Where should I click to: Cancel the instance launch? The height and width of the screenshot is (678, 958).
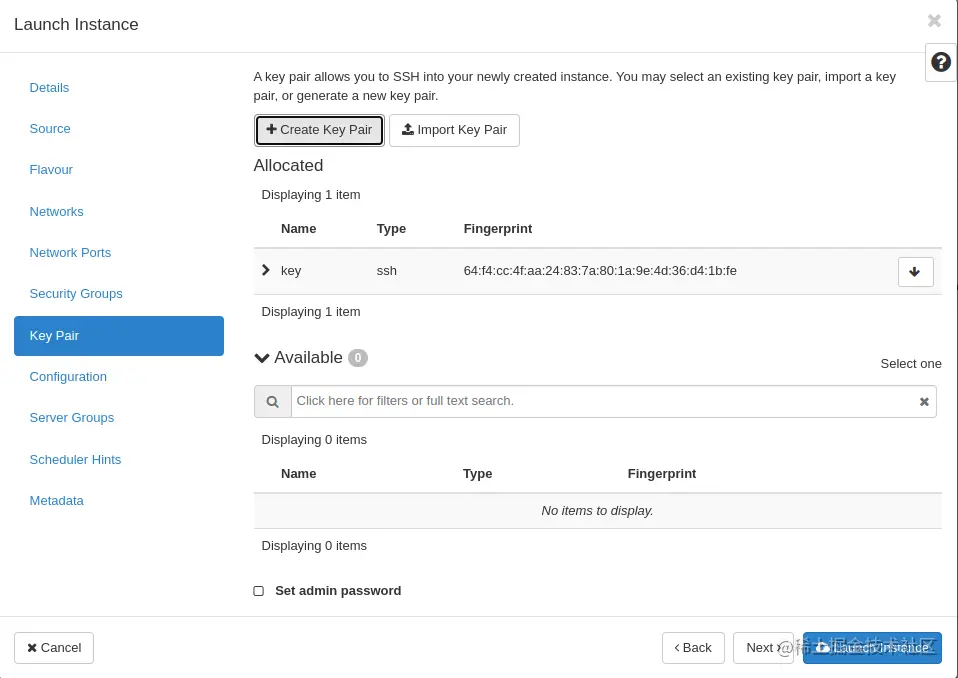(54, 647)
